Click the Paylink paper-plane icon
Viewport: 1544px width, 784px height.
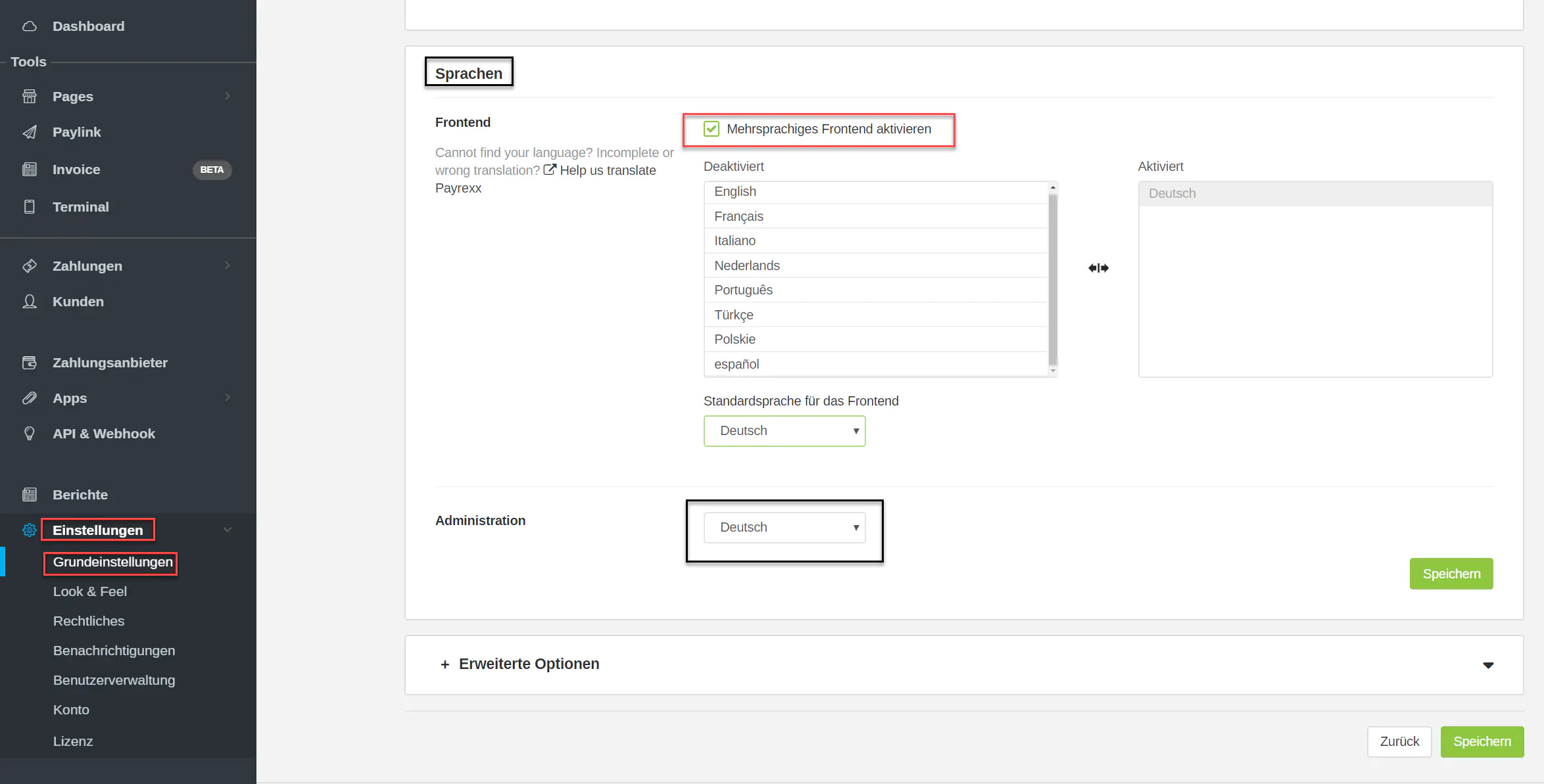click(x=29, y=132)
